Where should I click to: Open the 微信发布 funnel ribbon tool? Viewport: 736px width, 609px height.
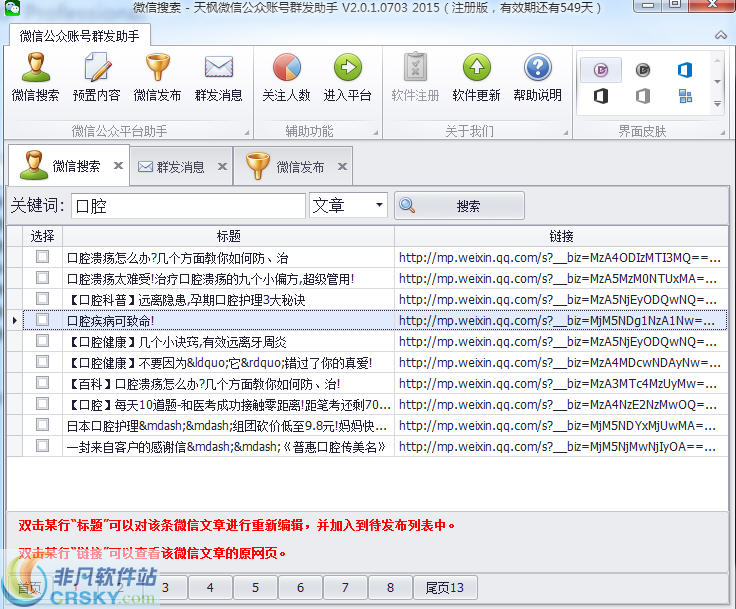click(x=157, y=77)
